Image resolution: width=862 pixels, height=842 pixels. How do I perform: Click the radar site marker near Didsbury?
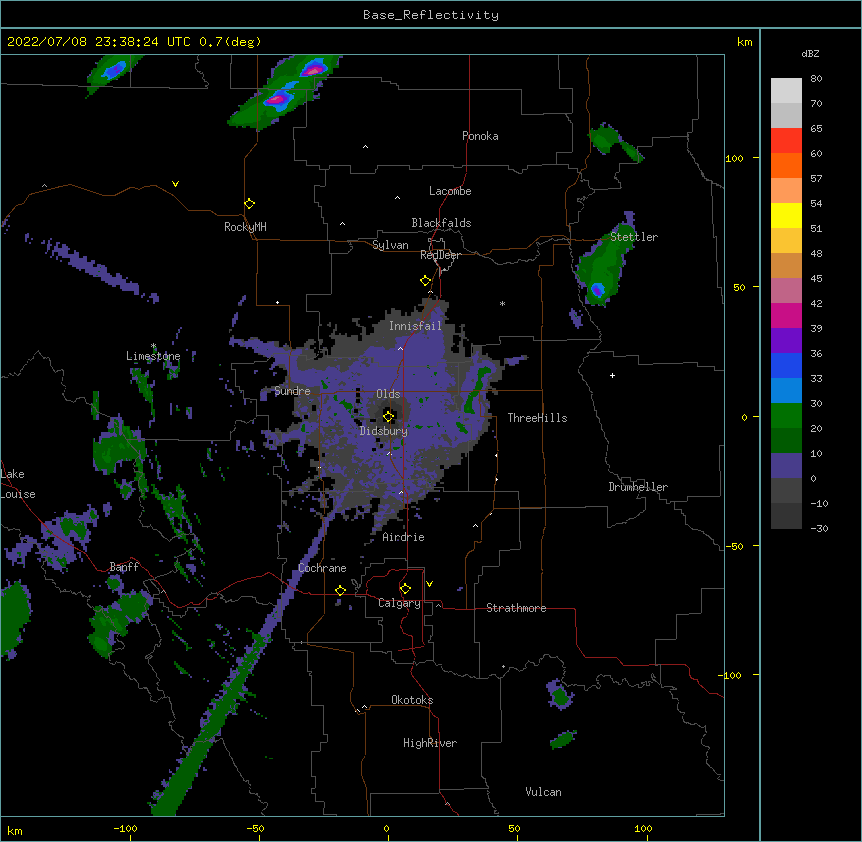click(388, 416)
